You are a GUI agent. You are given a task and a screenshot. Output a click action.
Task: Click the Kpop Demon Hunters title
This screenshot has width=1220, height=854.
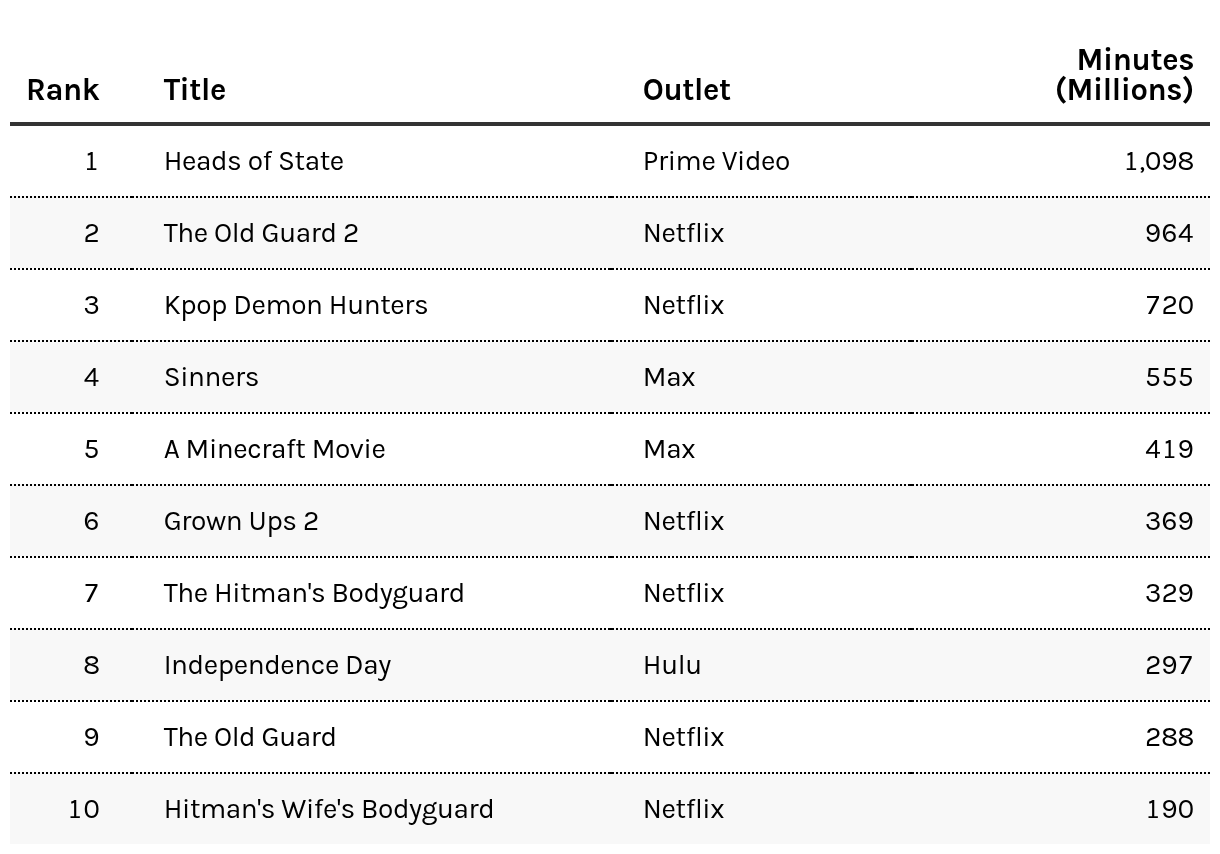coord(296,305)
